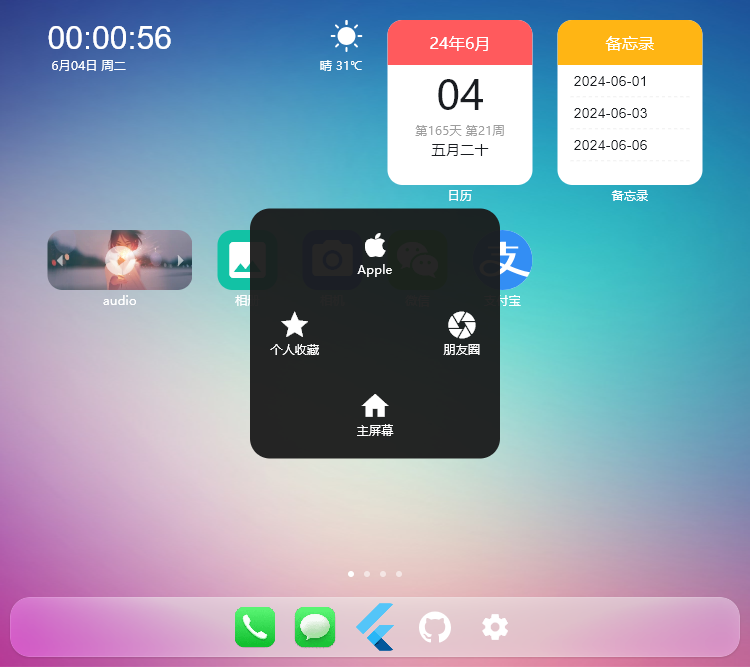Click 第165天 第21周 text
The height and width of the screenshot is (667, 750).
click(460, 131)
